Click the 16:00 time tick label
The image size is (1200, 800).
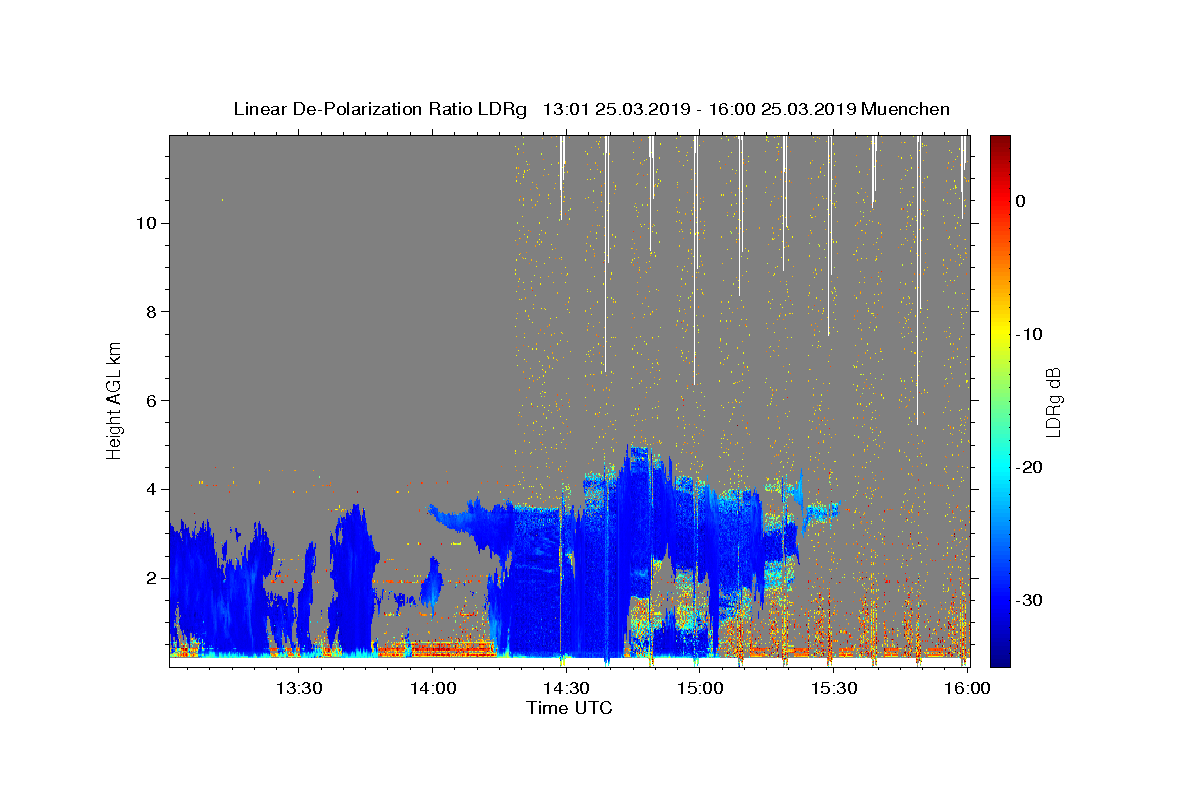coord(967,689)
